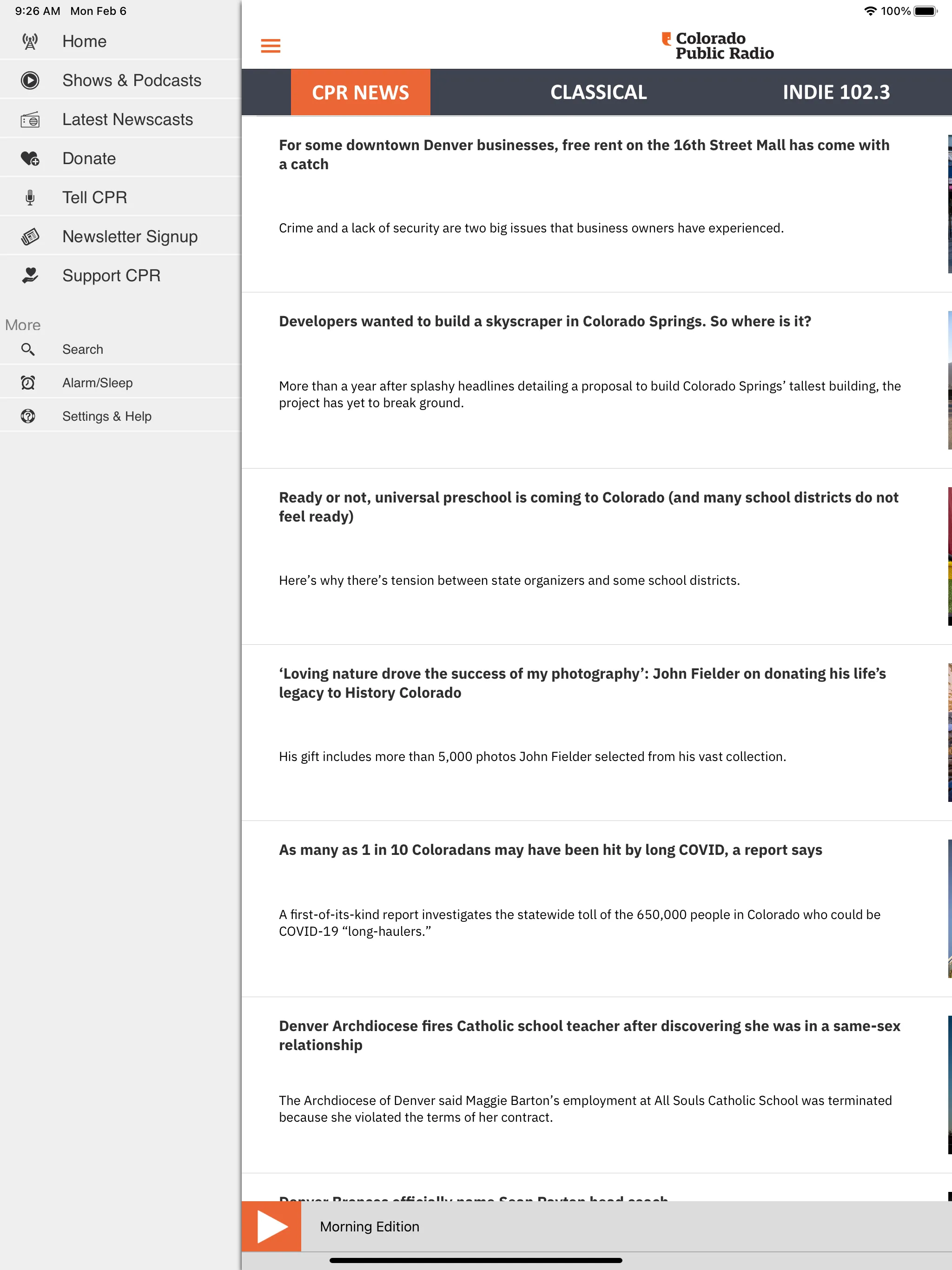This screenshot has height=1270, width=952.
Task: Tap the Shows & Podcasts play icon
Action: pyautogui.click(x=30, y=80)
